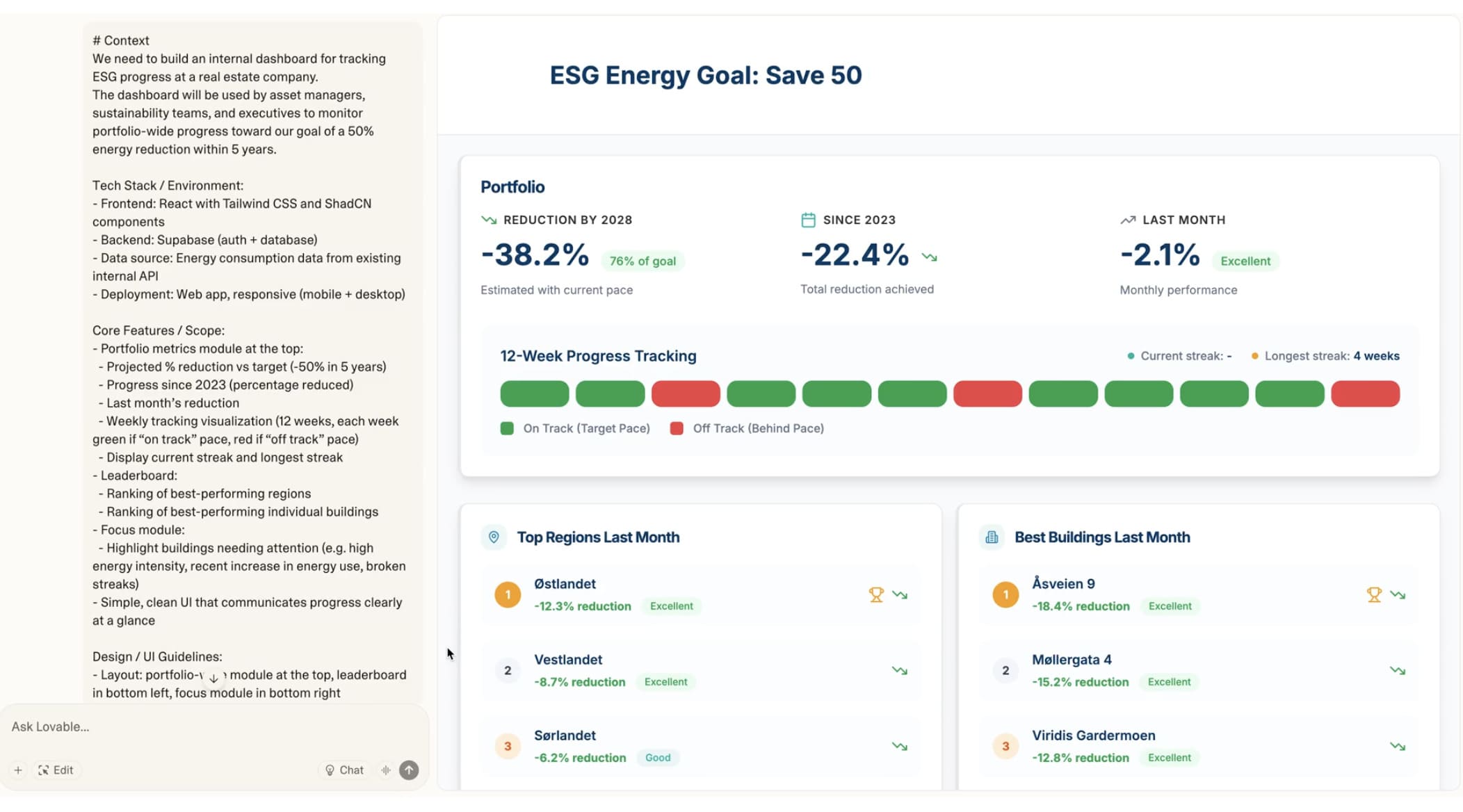Click rank 3 badge for Viridis Gardermoen
This screenshot has width=1463, height=812.
click(1005, 746)
